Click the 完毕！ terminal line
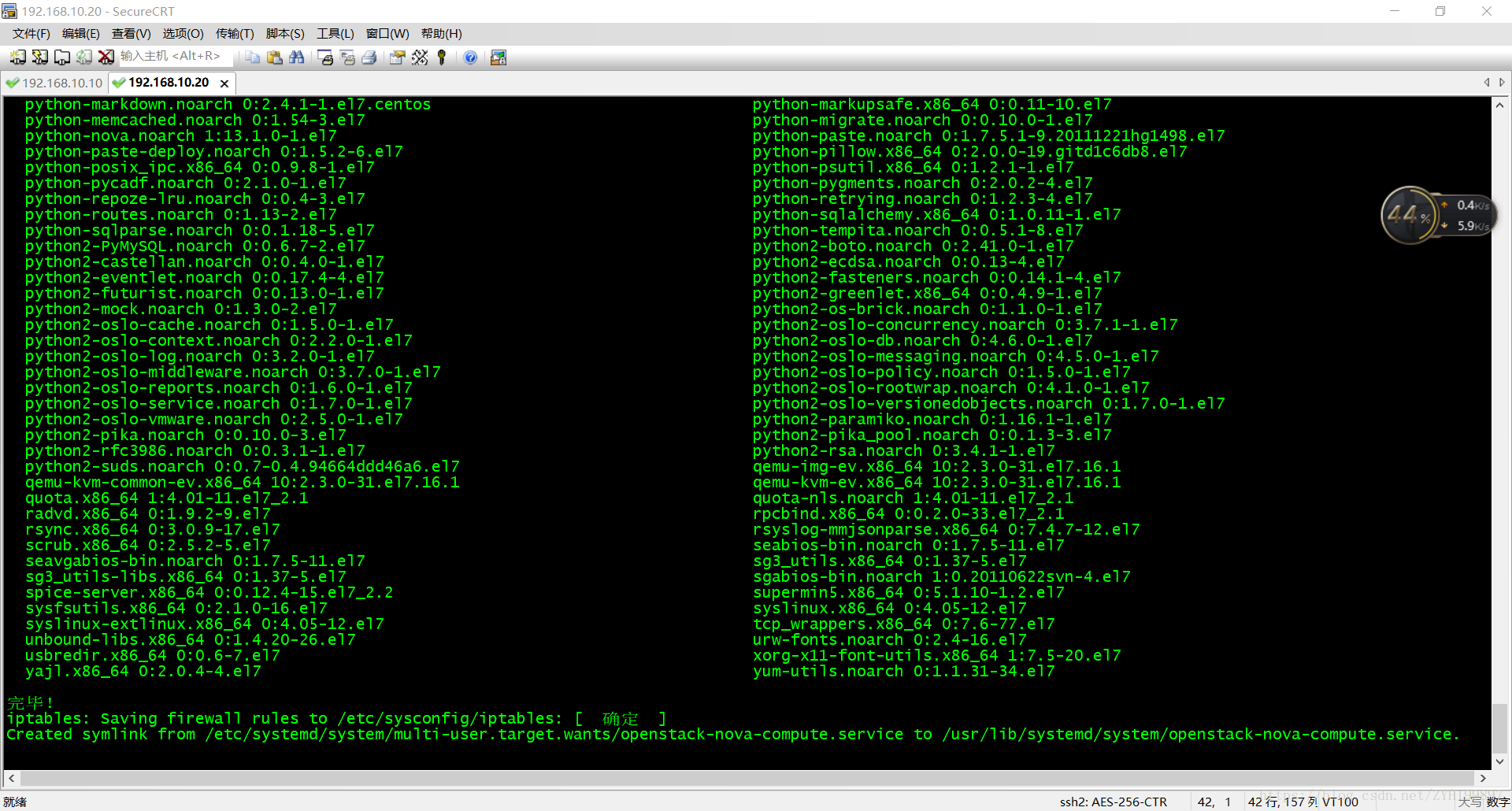This screenshot has width=1512, height=811. 31,702
